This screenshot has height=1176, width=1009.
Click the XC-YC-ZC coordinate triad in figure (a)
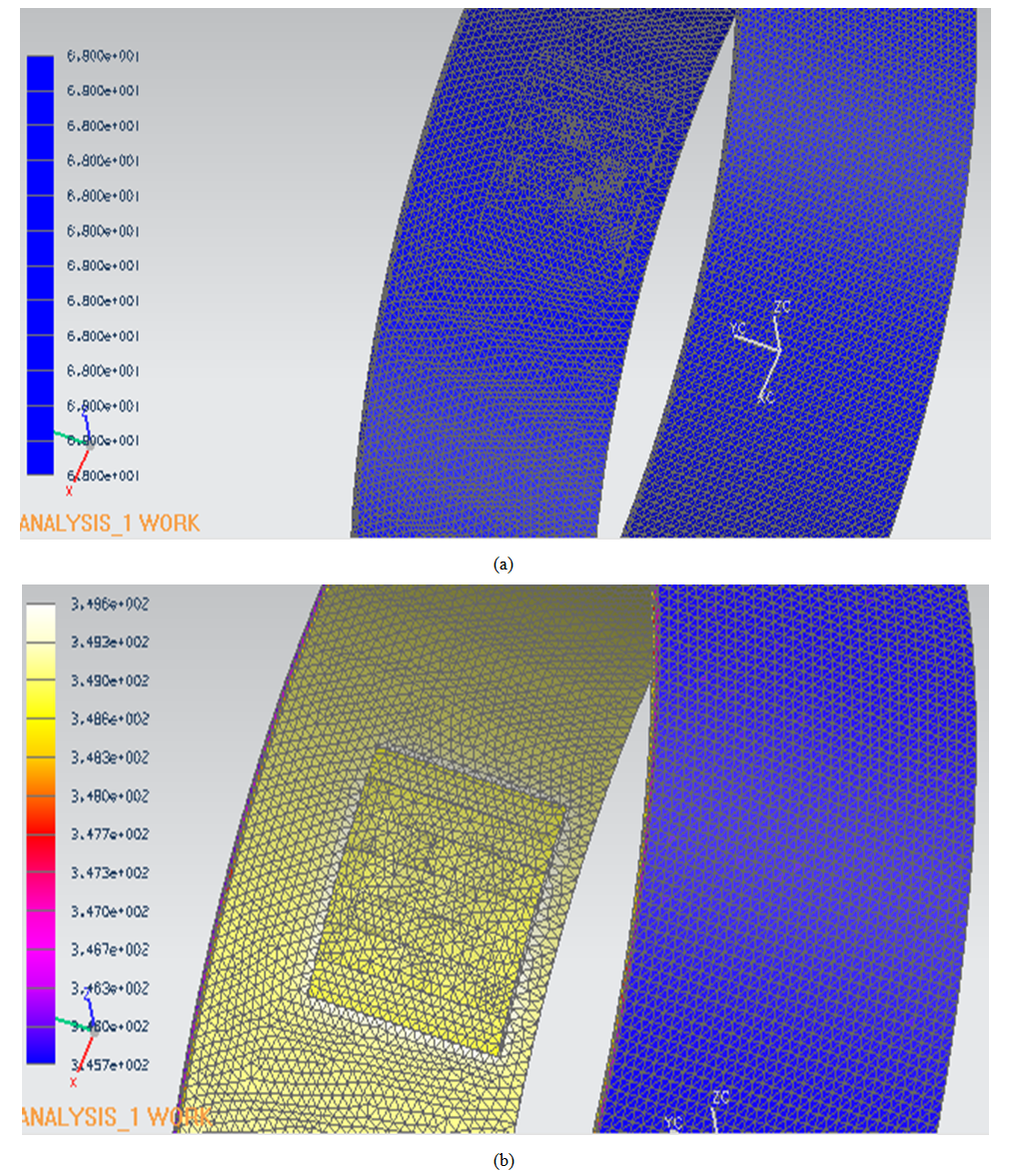[x=767, y=349]
